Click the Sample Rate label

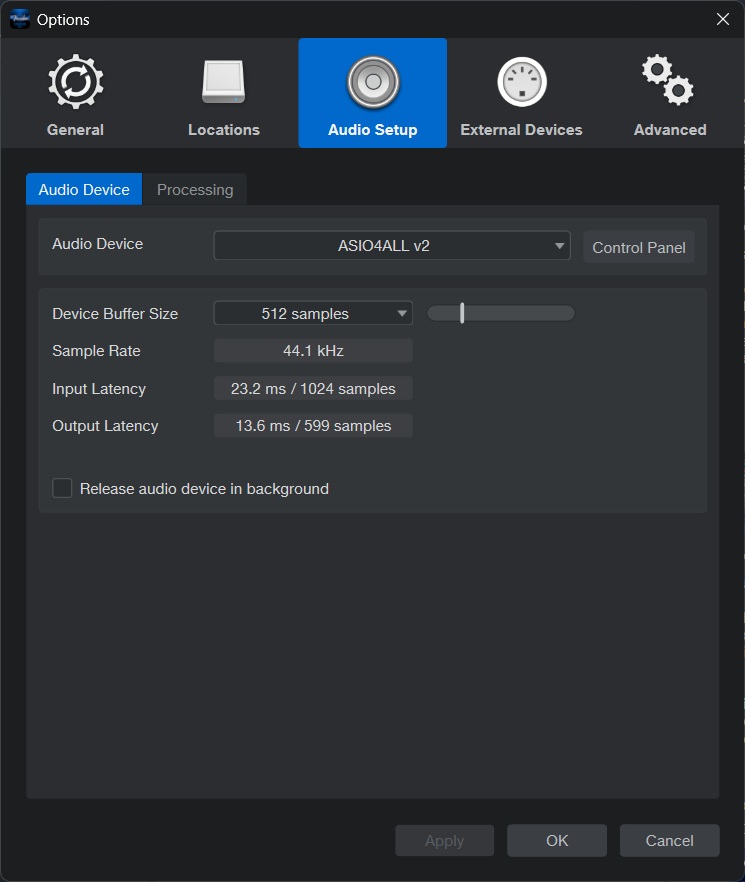96,351
